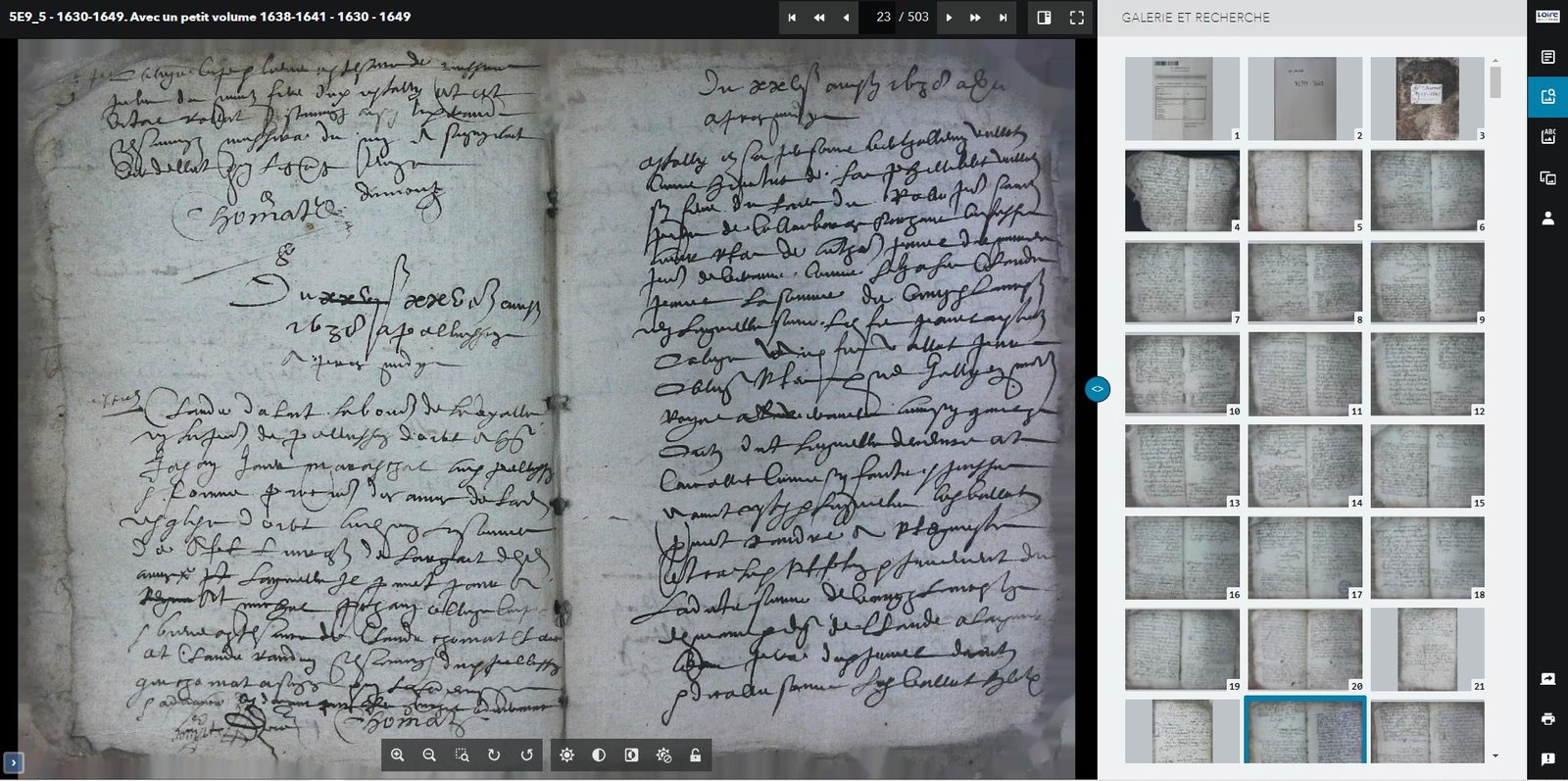Print the document using the printer icon
Viewport: 1568px width, 781px height.
[x=1547, y=719]
